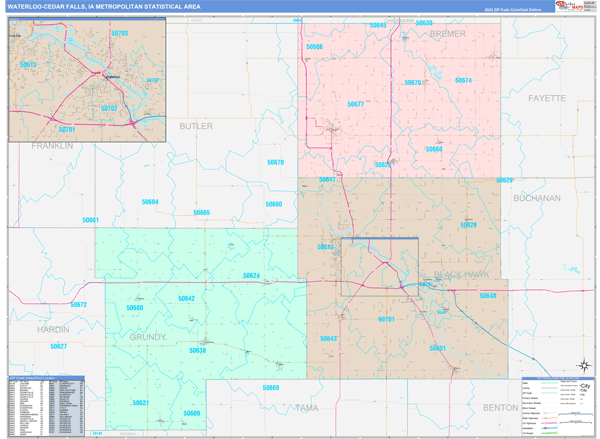Viewport: 600px width, 439px height.
Task: Click ZIP label 50643
Action: point(328,339)
